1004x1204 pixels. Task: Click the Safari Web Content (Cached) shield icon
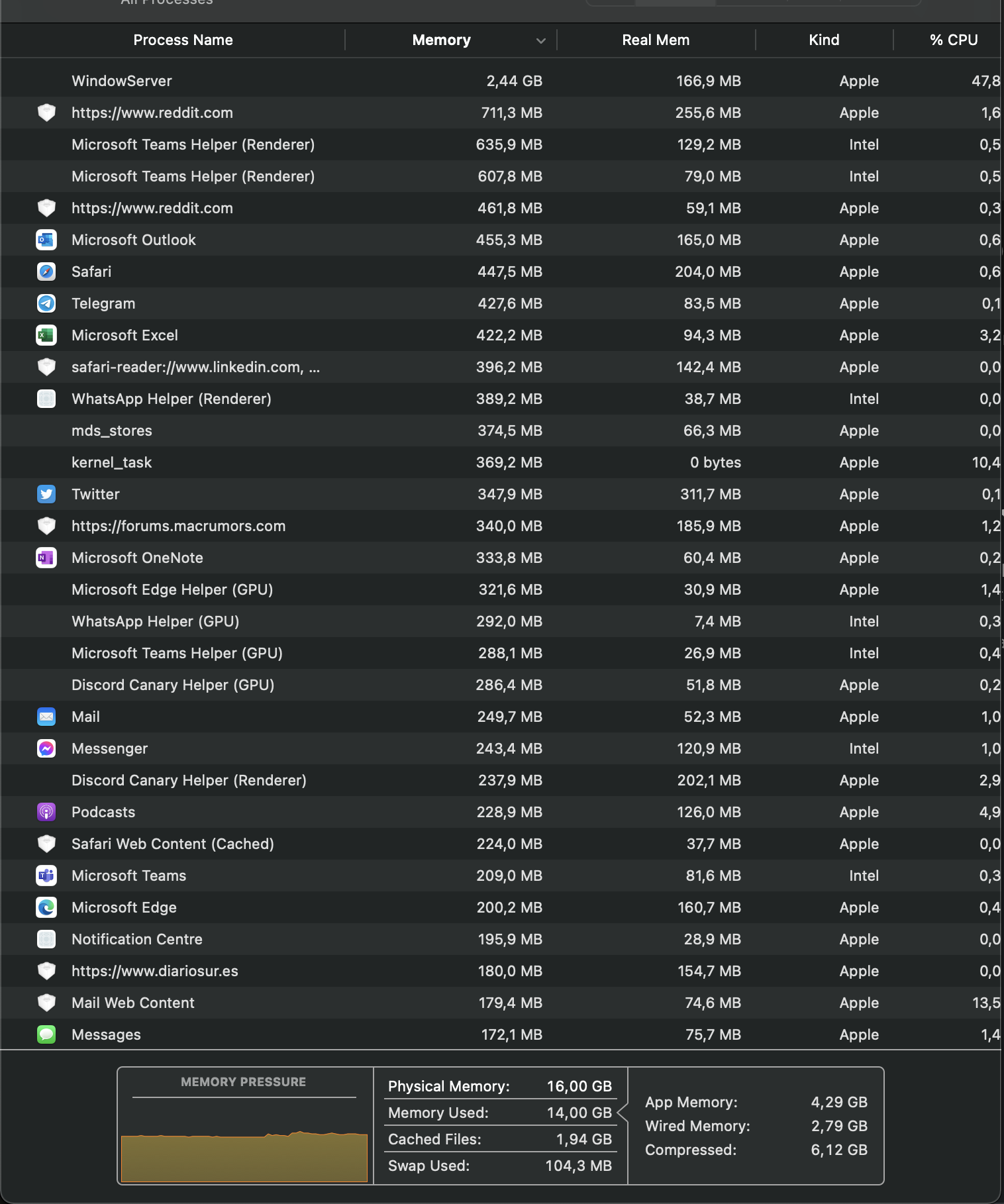(46, 844)
